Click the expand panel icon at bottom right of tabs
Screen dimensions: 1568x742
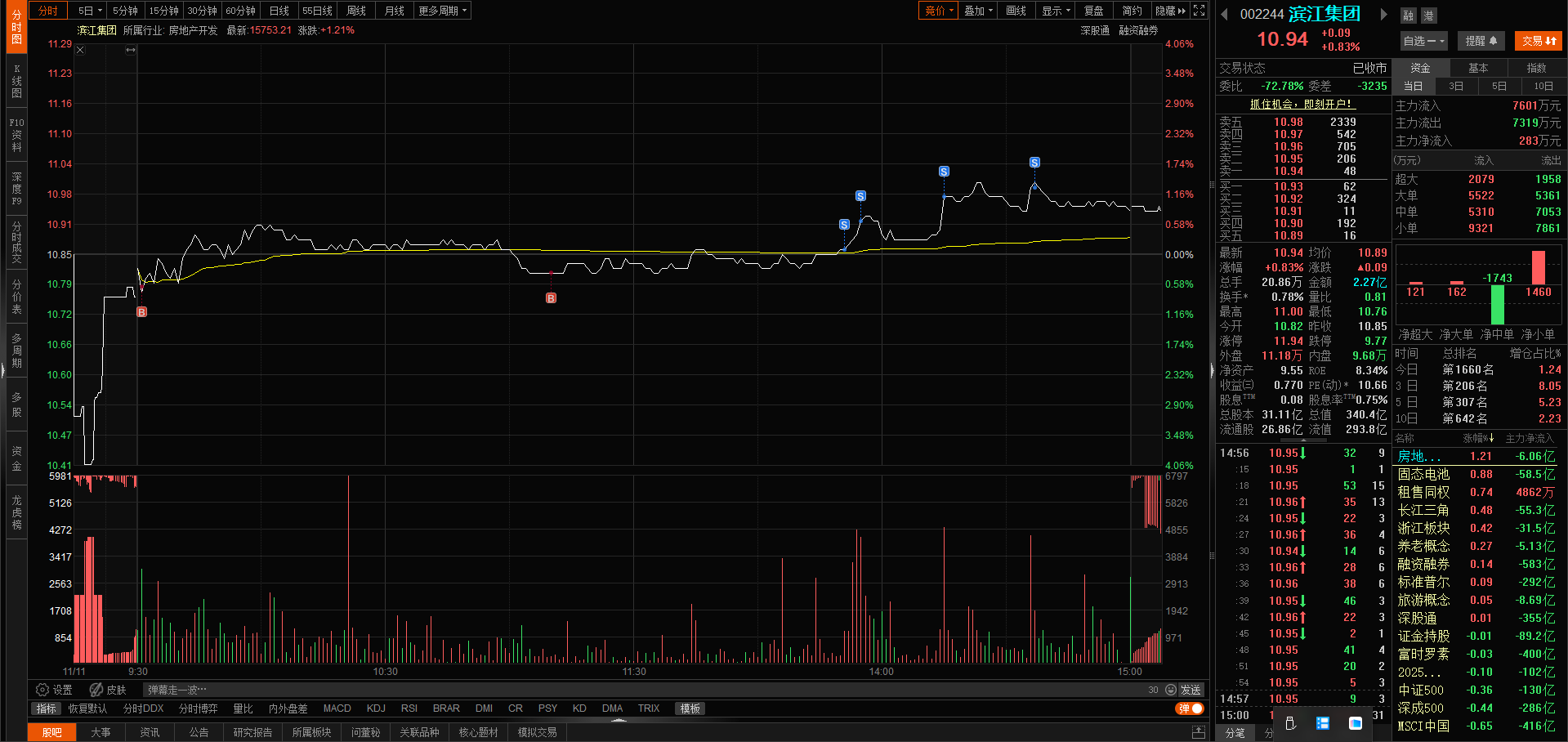1199,732
